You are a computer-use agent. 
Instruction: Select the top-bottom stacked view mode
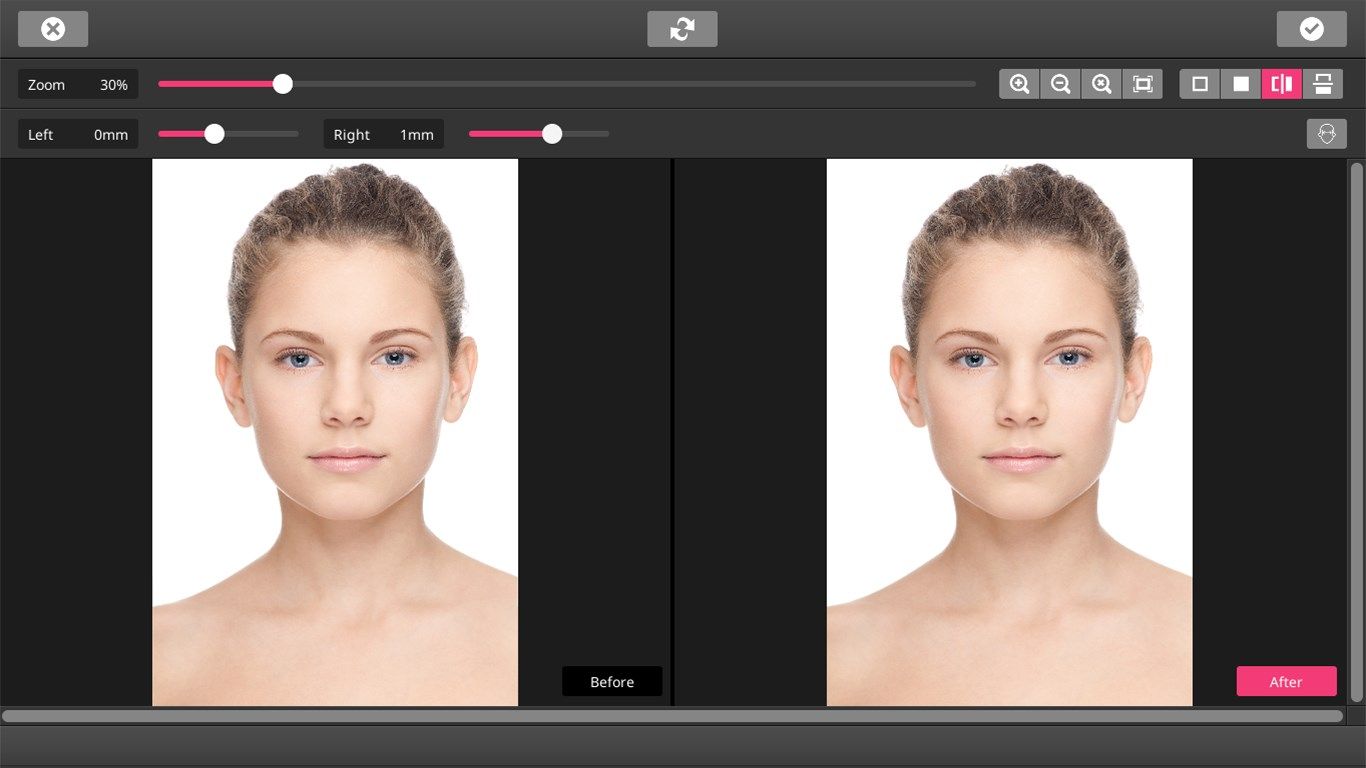(1323, 84)
